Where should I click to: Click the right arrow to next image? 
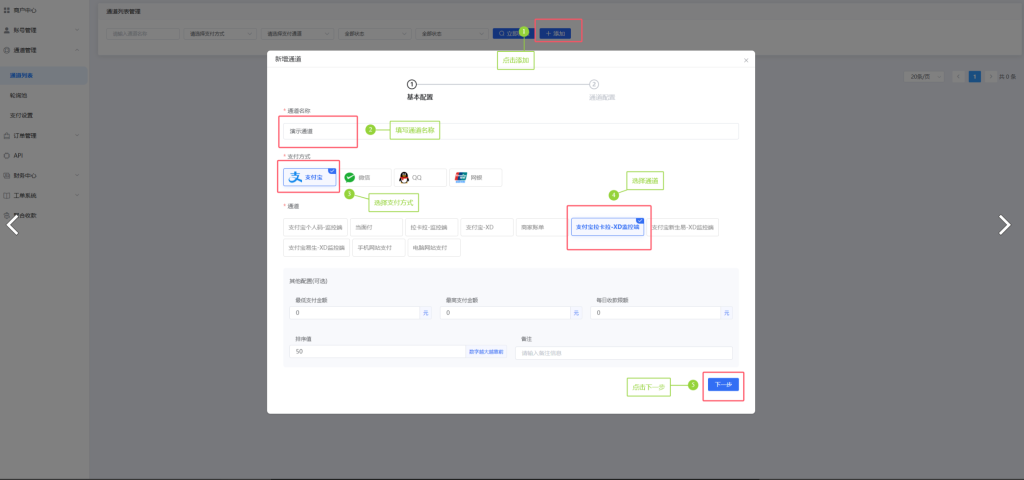pyautogui.click(x=1004, y=225)
